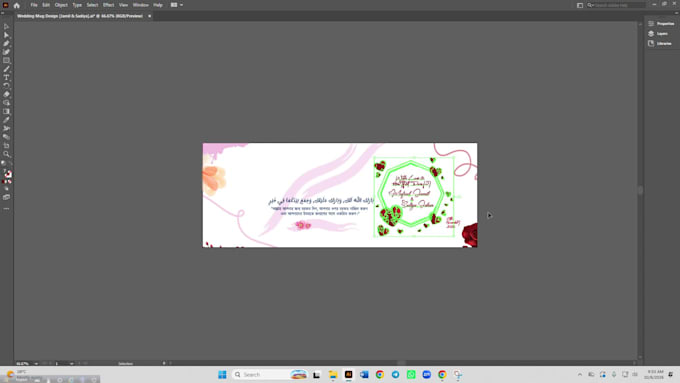The image size is (680, 383).
Task: Select the Artboard tool
Action: (x=6, y=146)
